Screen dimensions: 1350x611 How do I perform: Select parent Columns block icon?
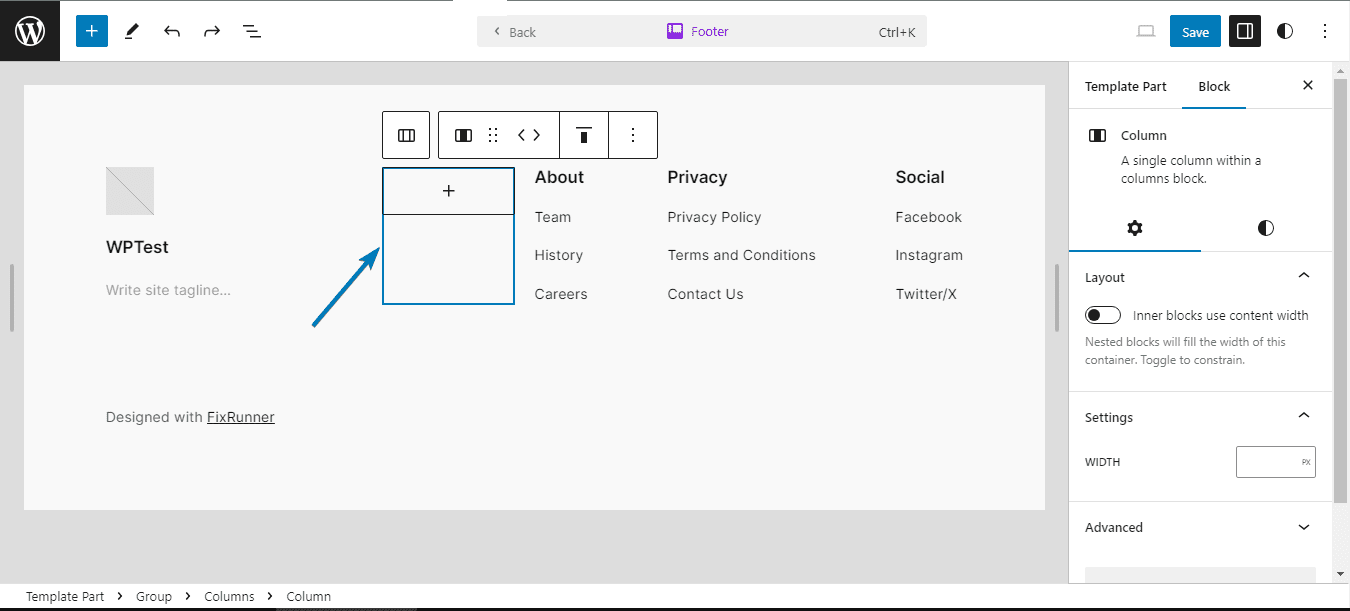(x=406, y=135)
